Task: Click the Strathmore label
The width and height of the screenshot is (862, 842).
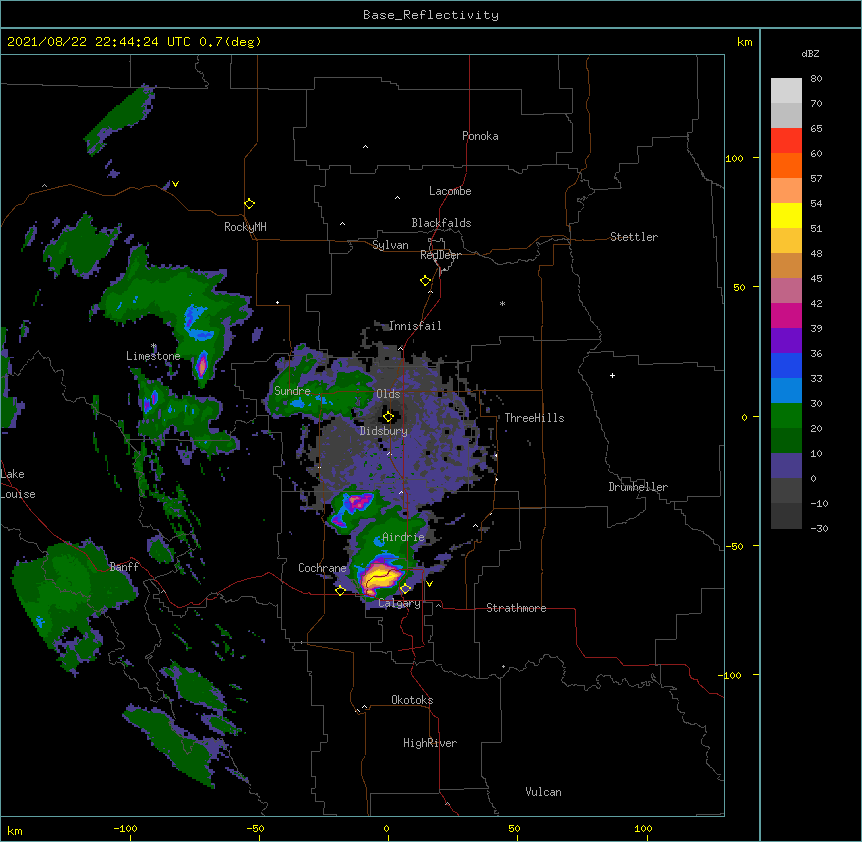Action: pos(516,608)
